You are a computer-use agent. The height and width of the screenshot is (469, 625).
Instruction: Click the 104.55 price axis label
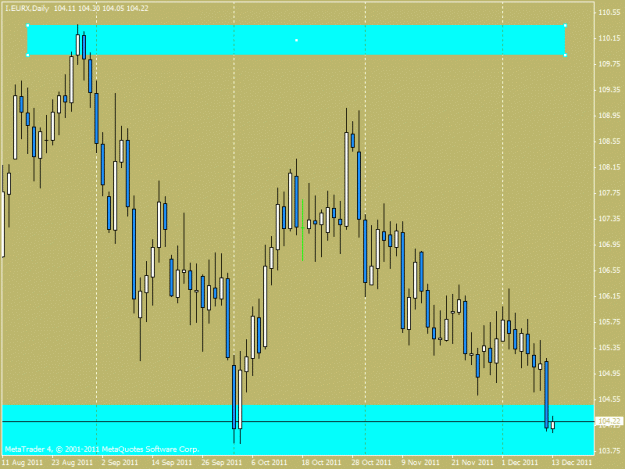[x=609, y=399]
